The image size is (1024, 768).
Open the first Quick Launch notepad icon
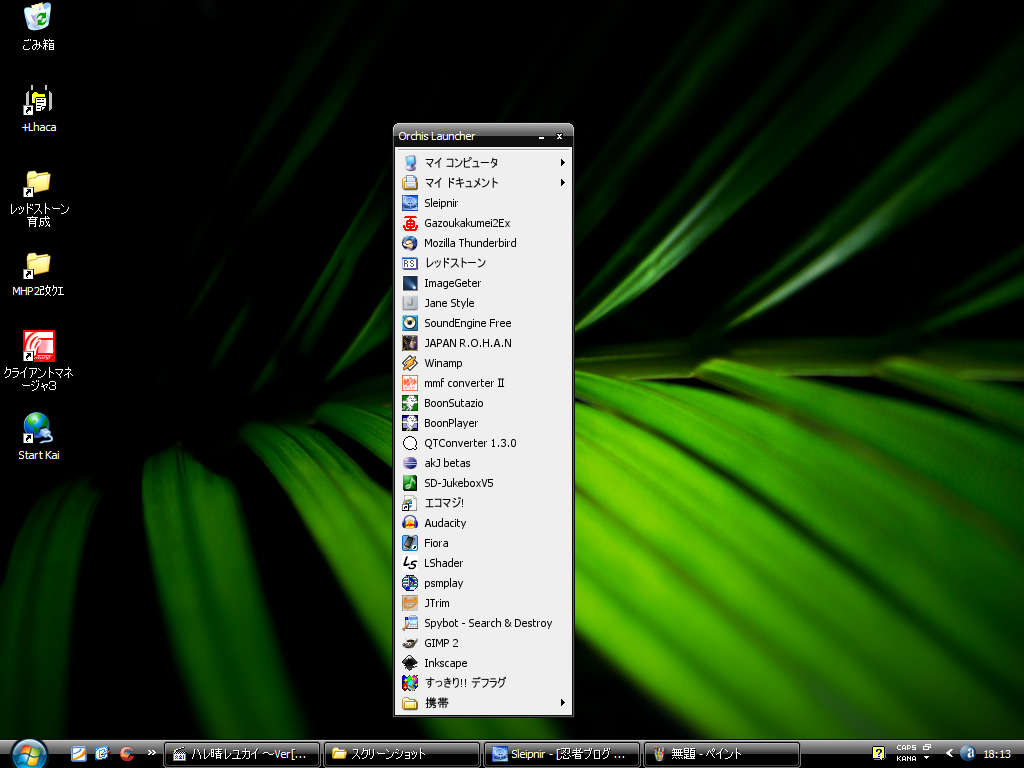click(78, 754)
